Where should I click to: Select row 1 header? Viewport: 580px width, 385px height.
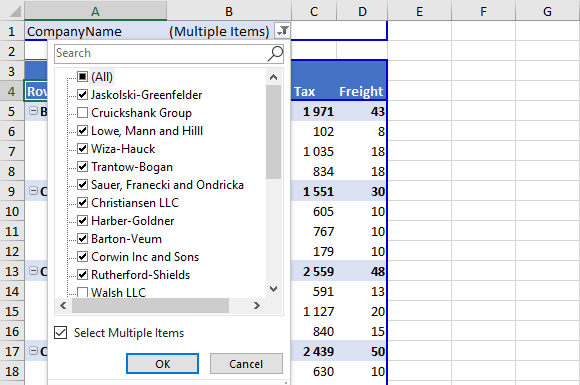coord(12,31)
